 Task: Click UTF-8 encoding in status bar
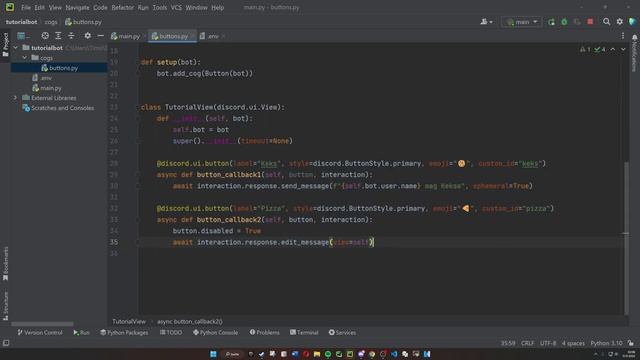point(548,343)
